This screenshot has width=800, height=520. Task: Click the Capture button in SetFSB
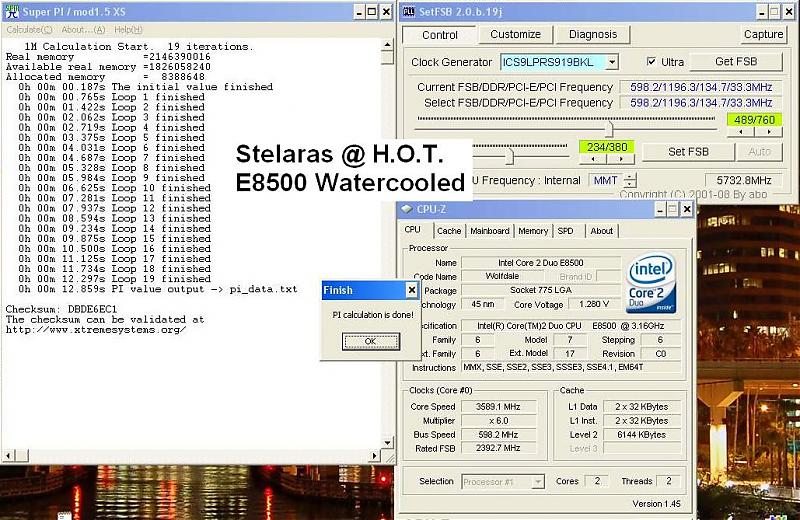click(x=763, y=34)
